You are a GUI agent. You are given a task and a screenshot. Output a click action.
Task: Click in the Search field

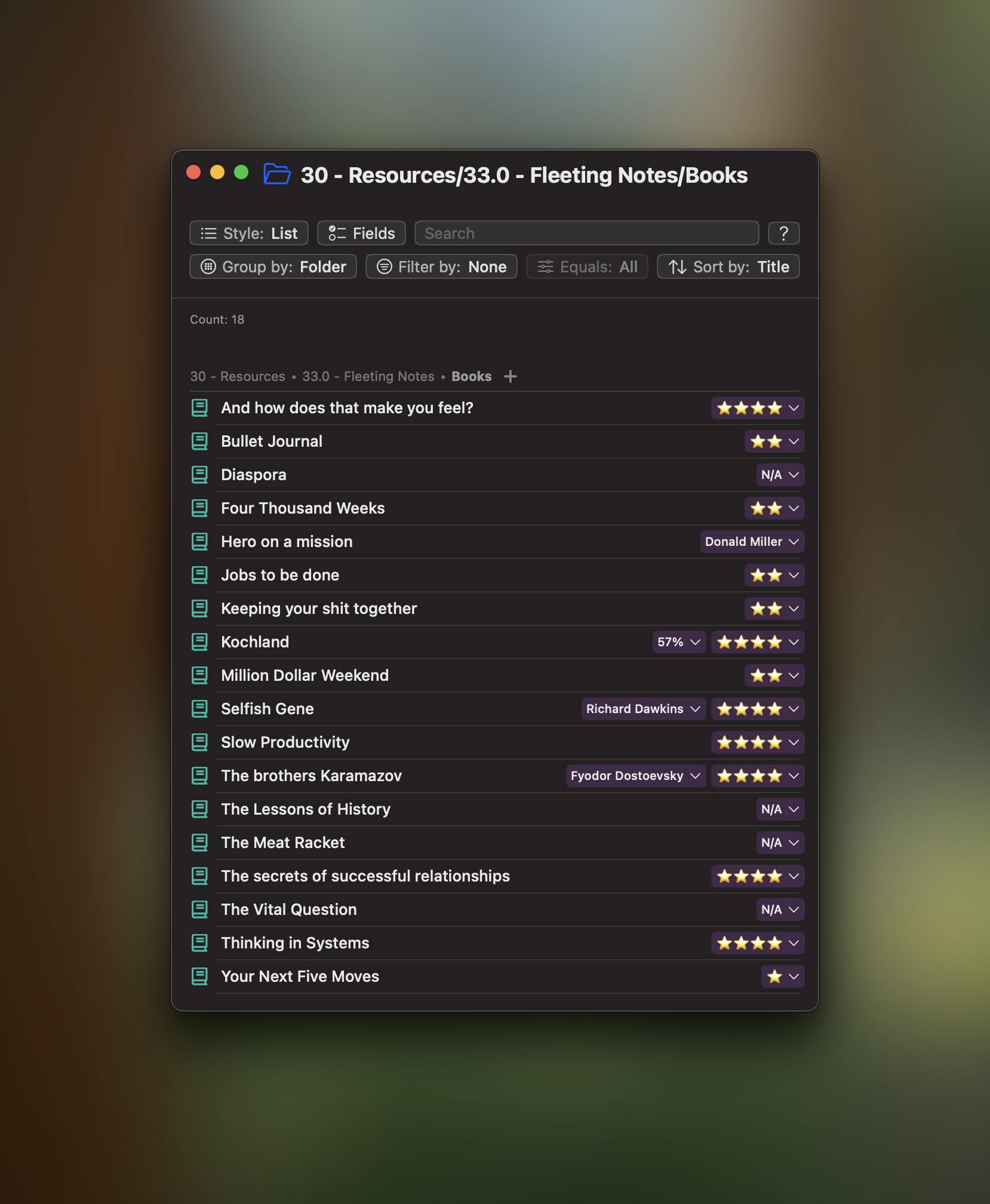coord(586,233)
